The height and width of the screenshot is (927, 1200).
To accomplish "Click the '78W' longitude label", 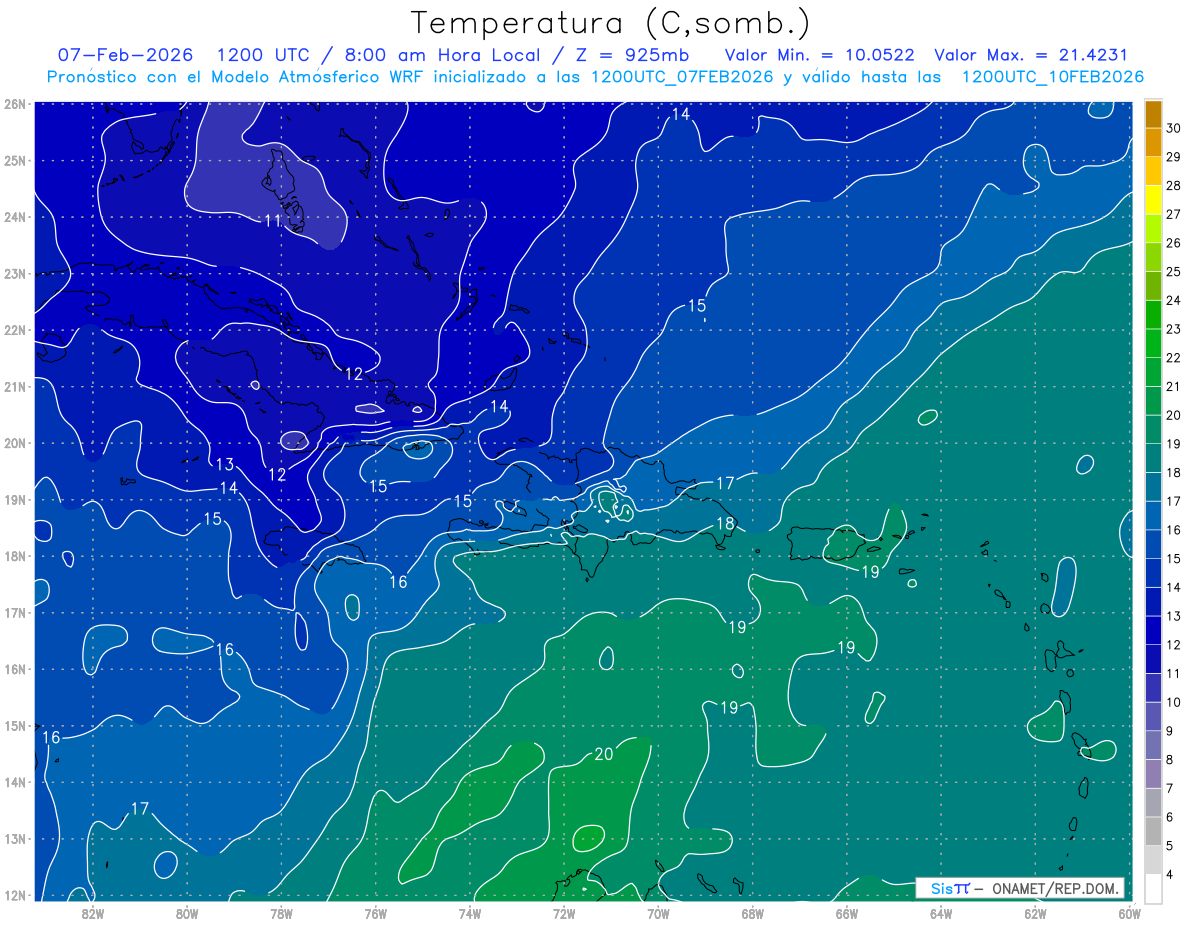I will [281, 912].
